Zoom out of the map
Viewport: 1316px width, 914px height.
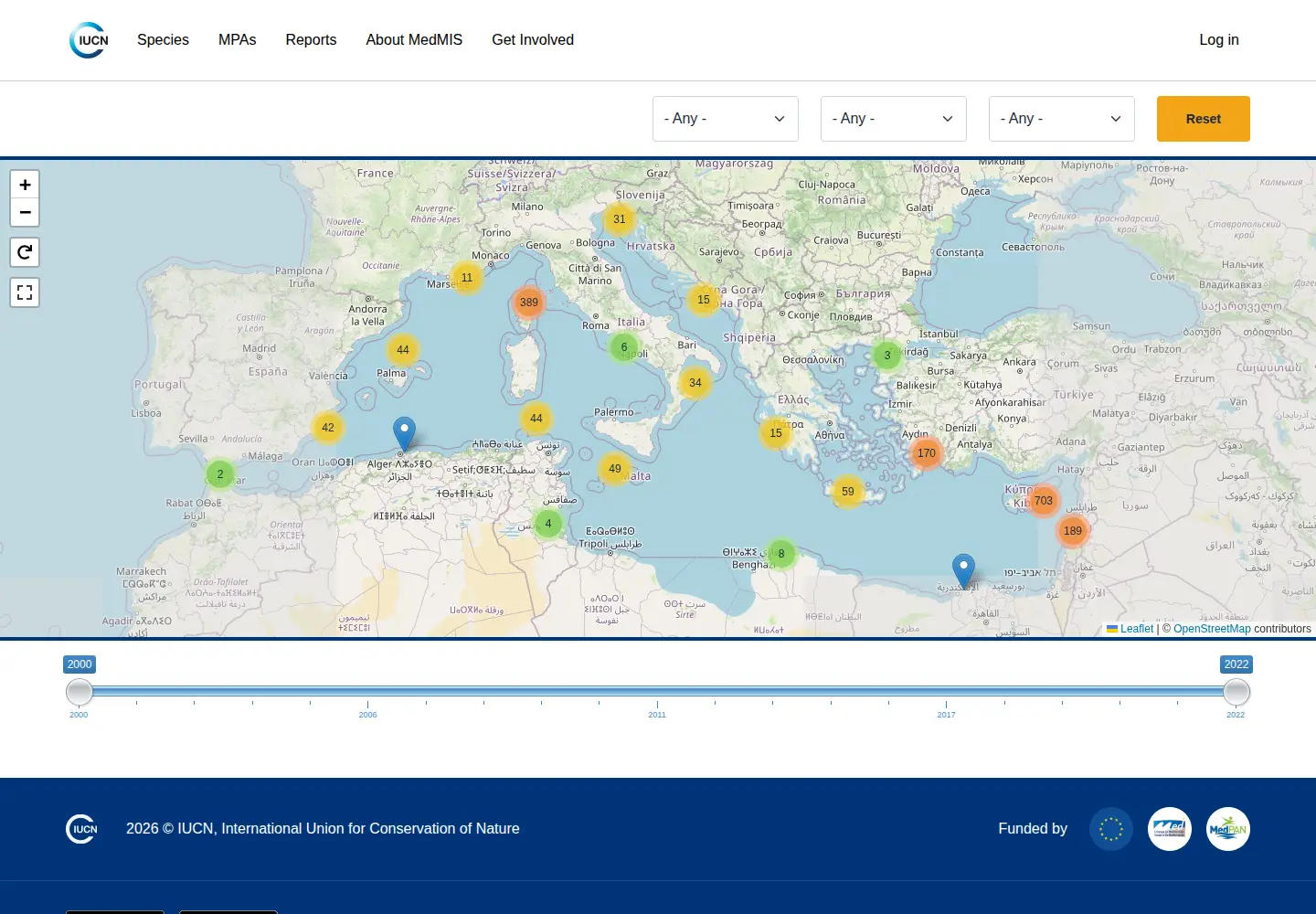click(25, 212)
